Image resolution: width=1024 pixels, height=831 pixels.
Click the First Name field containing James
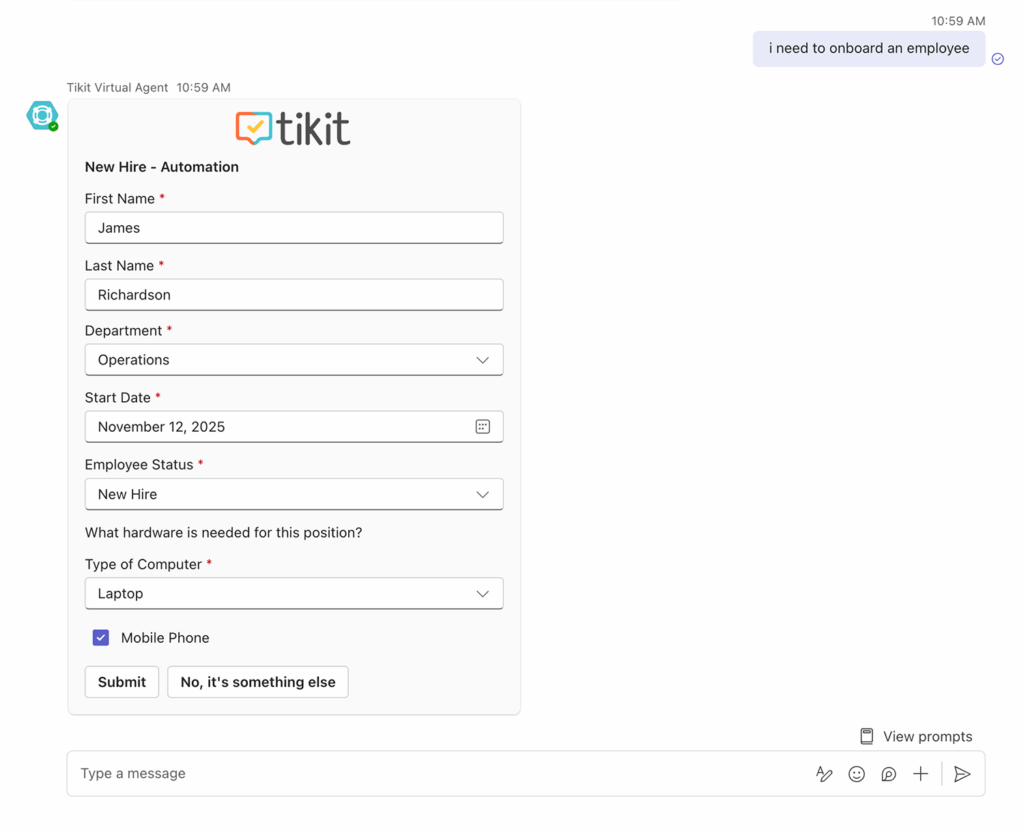pyautogui.click(x=293, y=227)
